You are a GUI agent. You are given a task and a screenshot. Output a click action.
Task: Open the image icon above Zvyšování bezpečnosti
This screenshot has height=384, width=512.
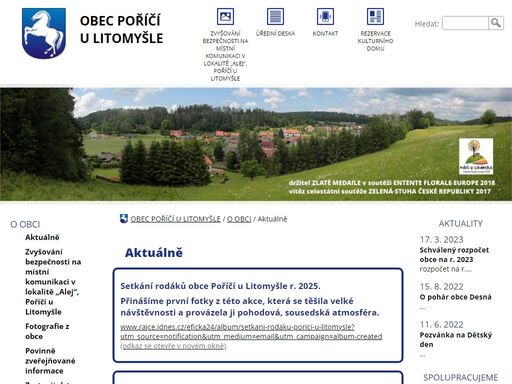point(225,16)
